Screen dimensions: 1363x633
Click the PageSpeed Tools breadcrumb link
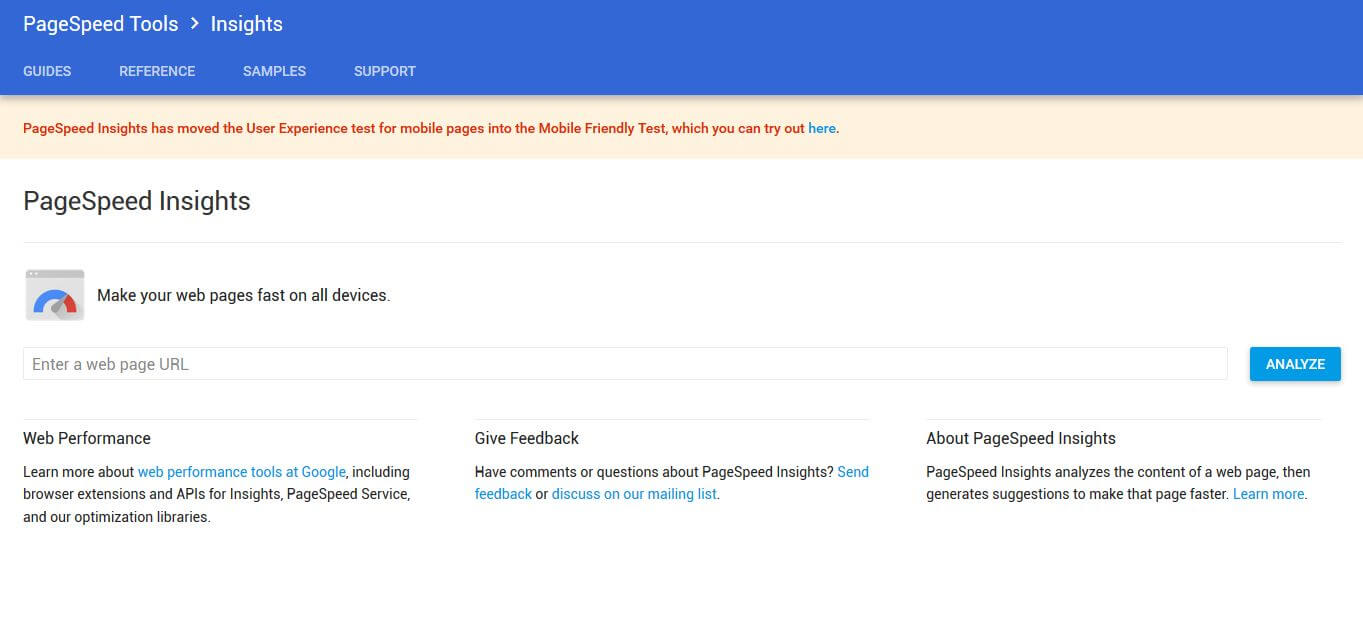(x=100, y=24)
